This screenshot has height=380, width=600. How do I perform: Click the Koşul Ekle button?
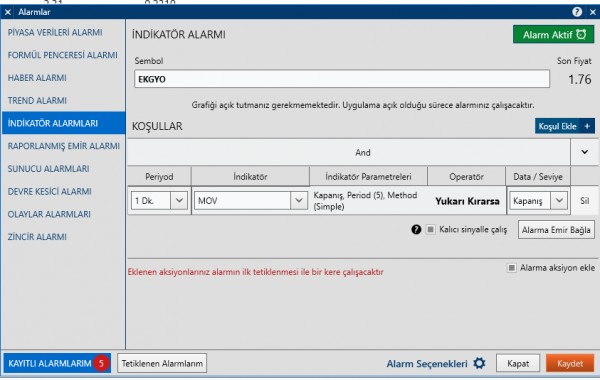point(564,126)
